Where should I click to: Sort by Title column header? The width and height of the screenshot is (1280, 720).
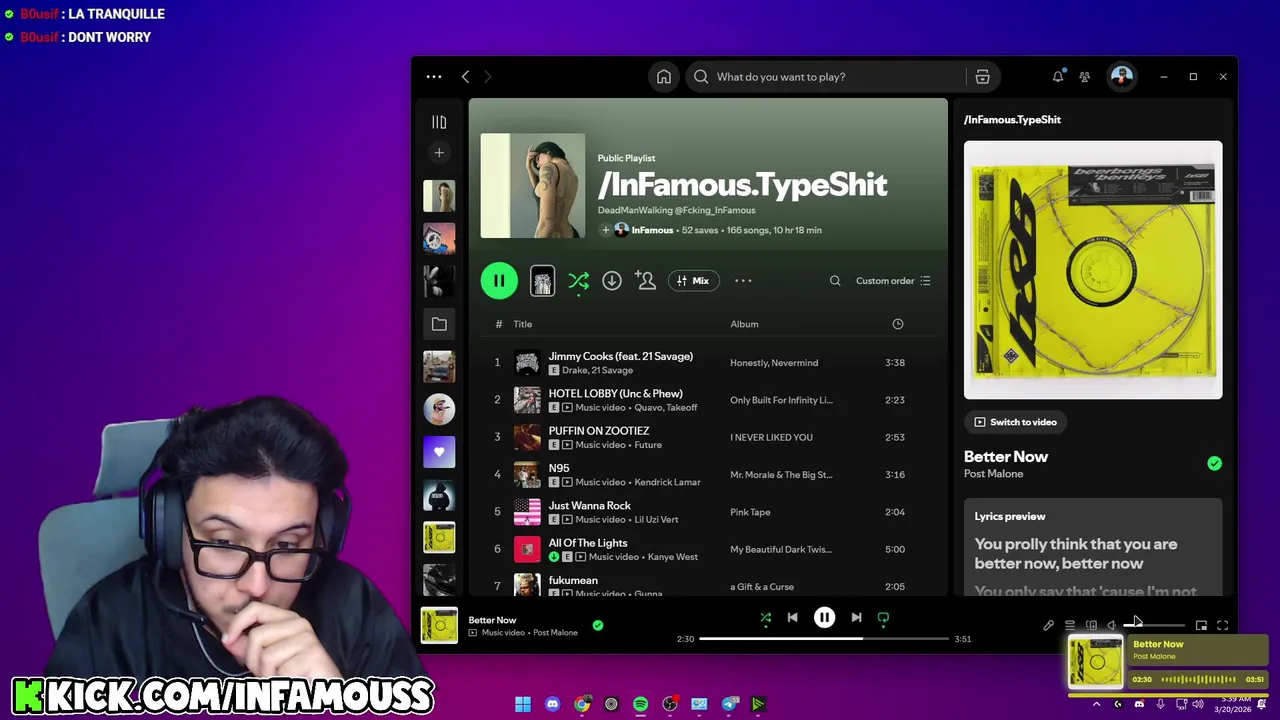pyautogui.click(x=523, y=324)
